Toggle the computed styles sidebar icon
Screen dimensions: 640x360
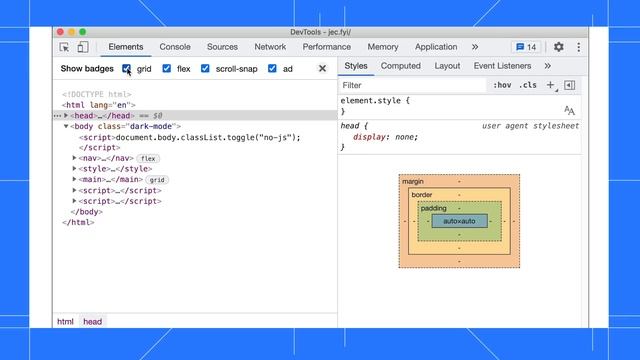click(x=569, y=85)
